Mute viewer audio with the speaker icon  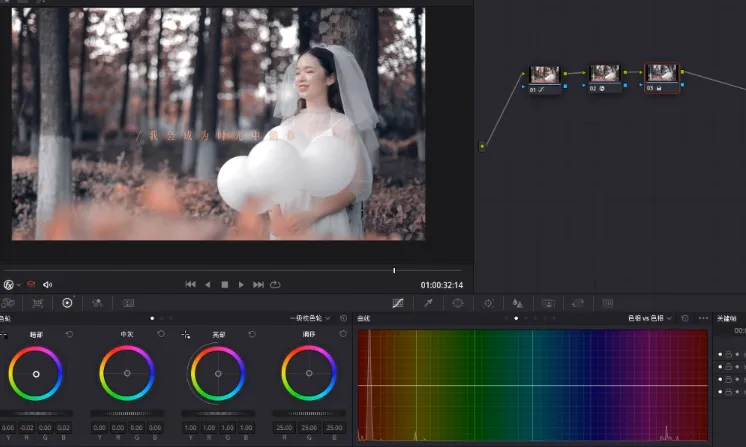point(47,285)
